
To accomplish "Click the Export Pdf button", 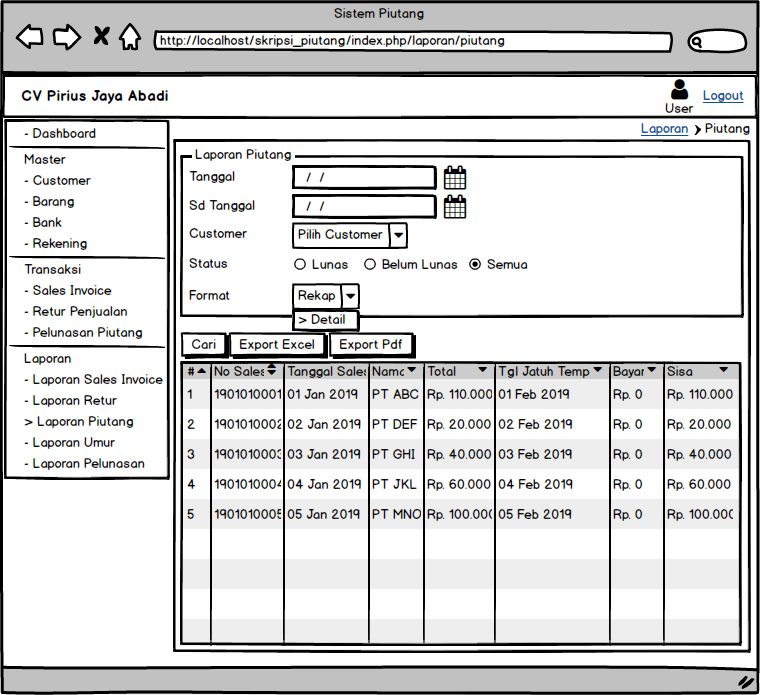I will coord(371,345).
